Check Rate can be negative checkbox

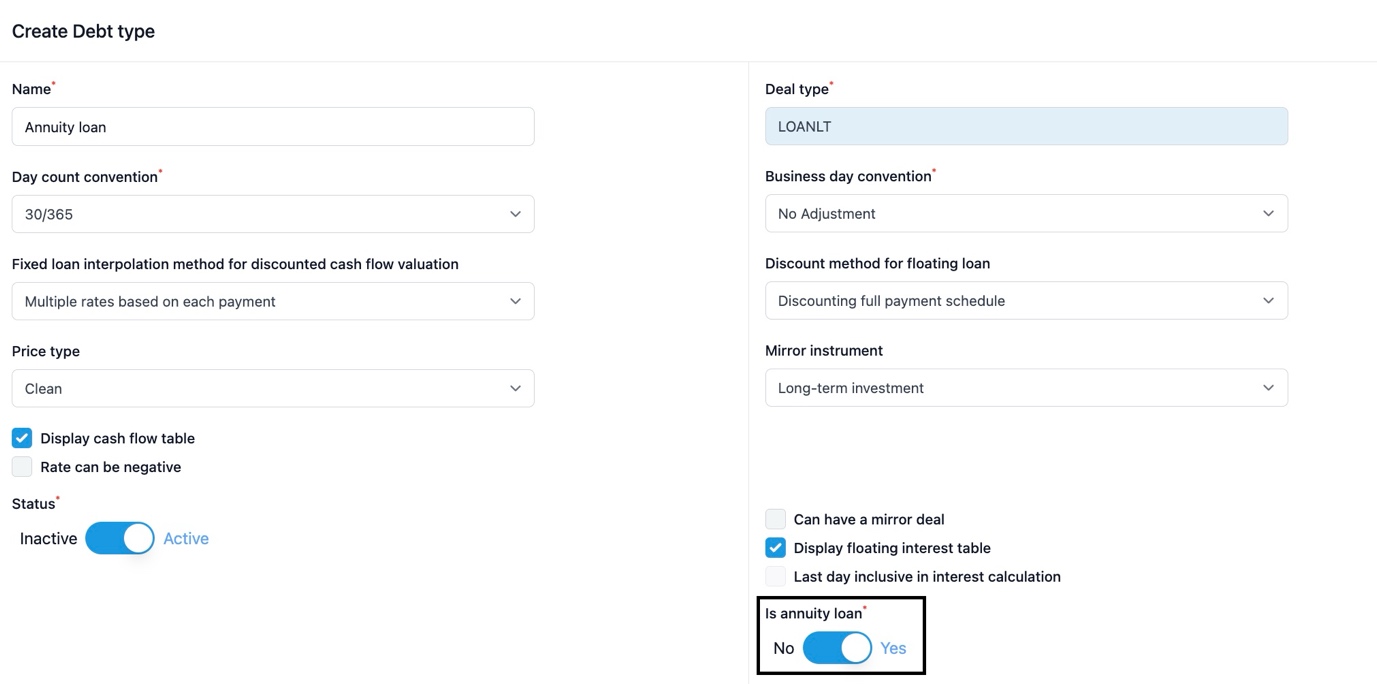pos(22,467)
